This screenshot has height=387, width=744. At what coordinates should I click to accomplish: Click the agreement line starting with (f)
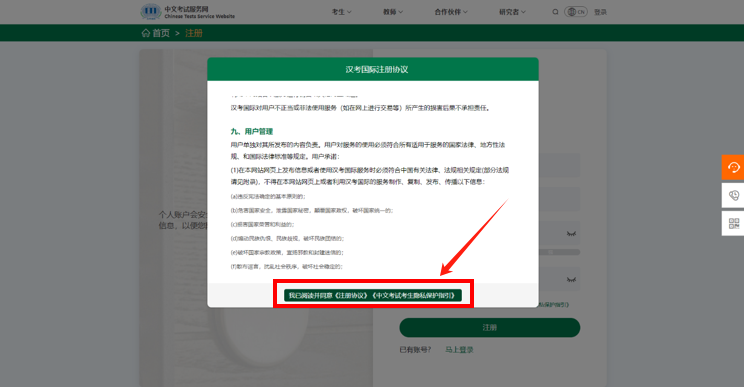[x=287, y=267]
